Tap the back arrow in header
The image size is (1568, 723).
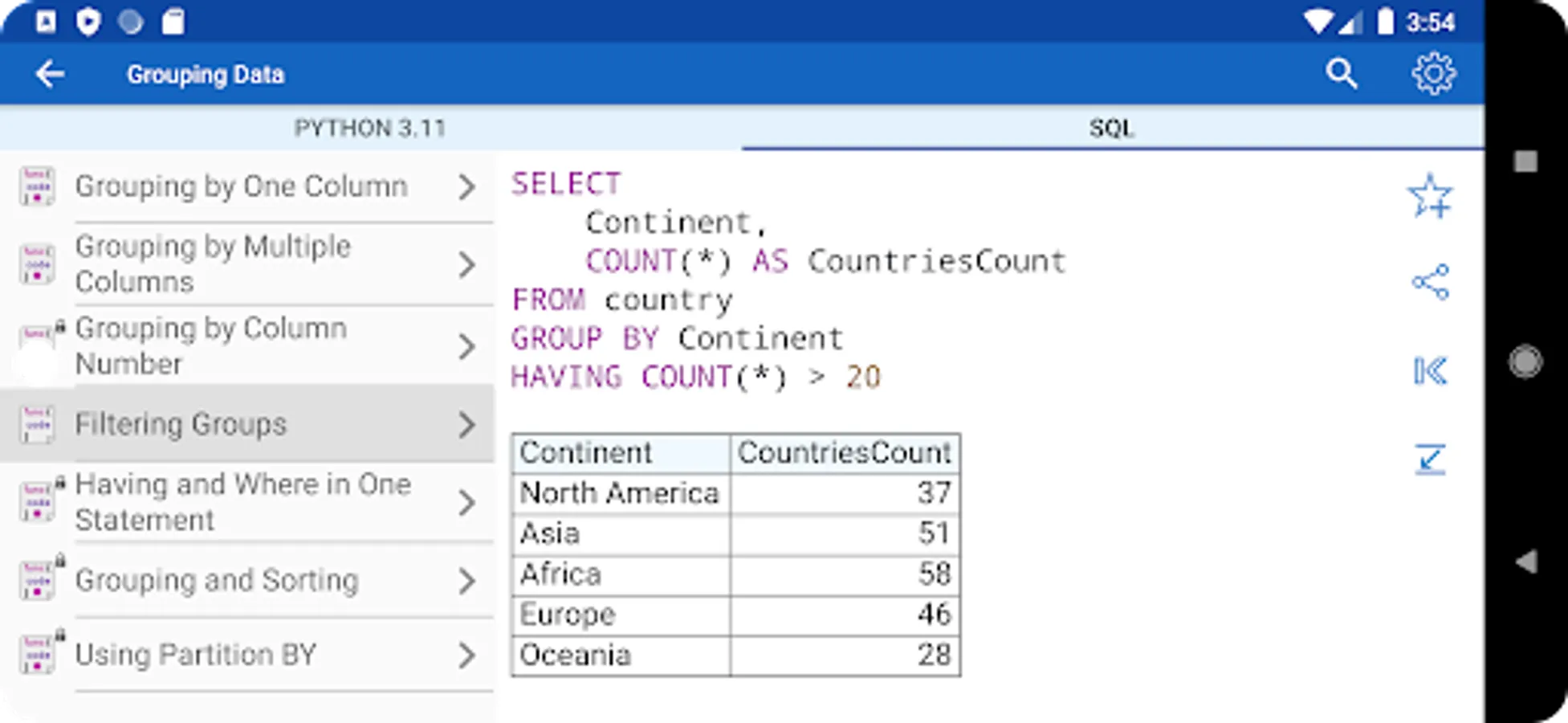50,74
